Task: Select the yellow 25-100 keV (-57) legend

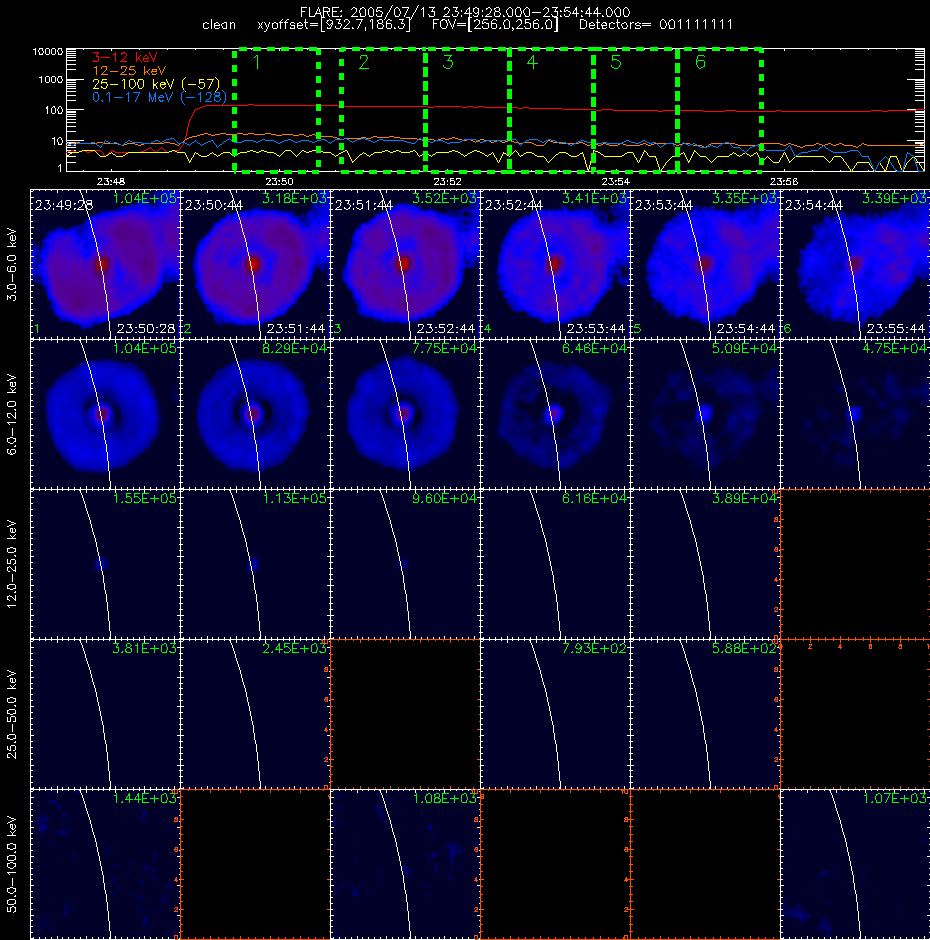Action: coord(156,84)
